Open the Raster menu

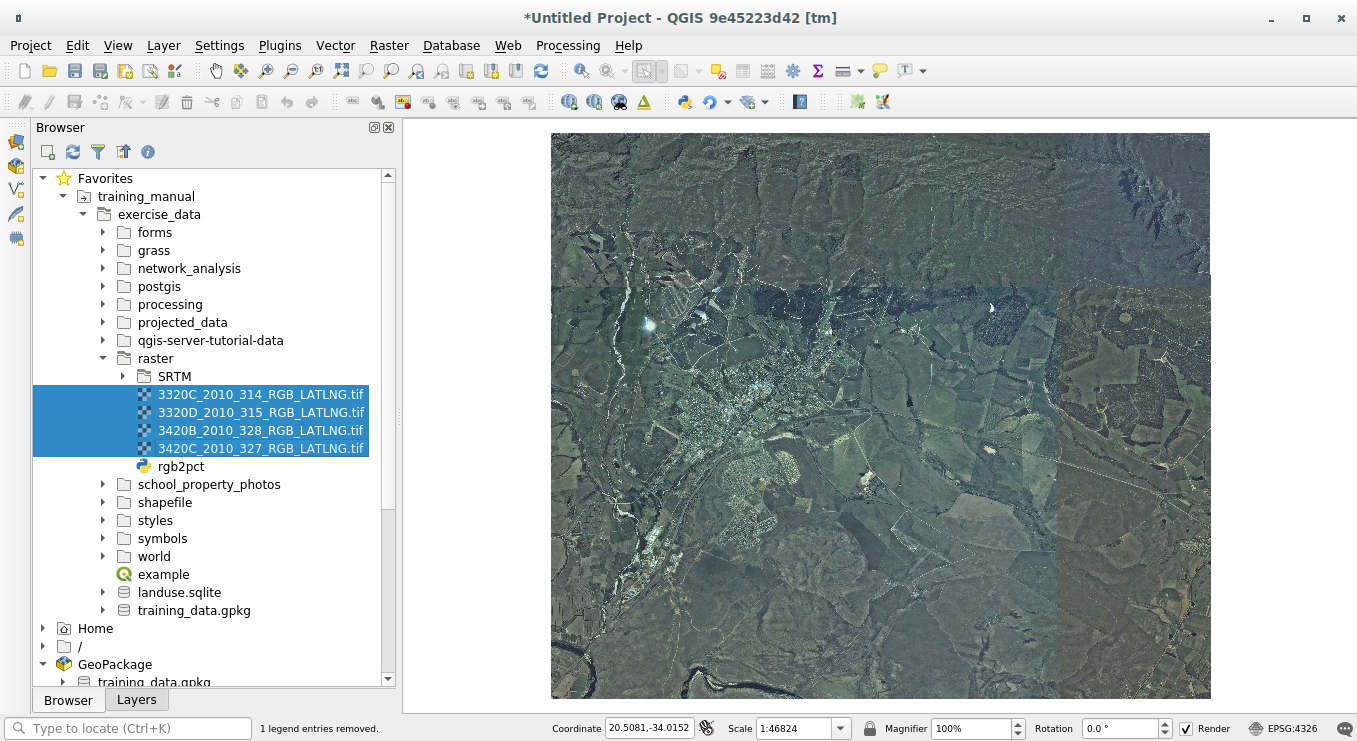click(x=388, y=46)
